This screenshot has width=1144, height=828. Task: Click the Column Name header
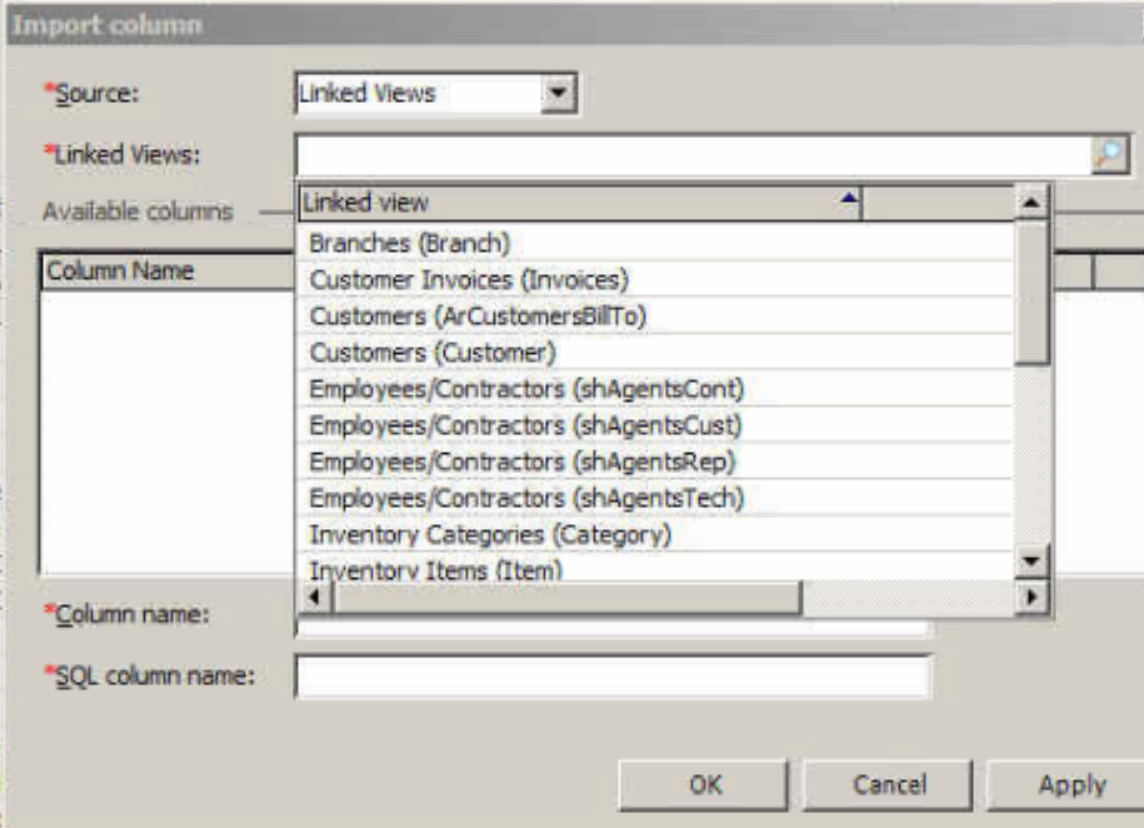pos(168,271)
